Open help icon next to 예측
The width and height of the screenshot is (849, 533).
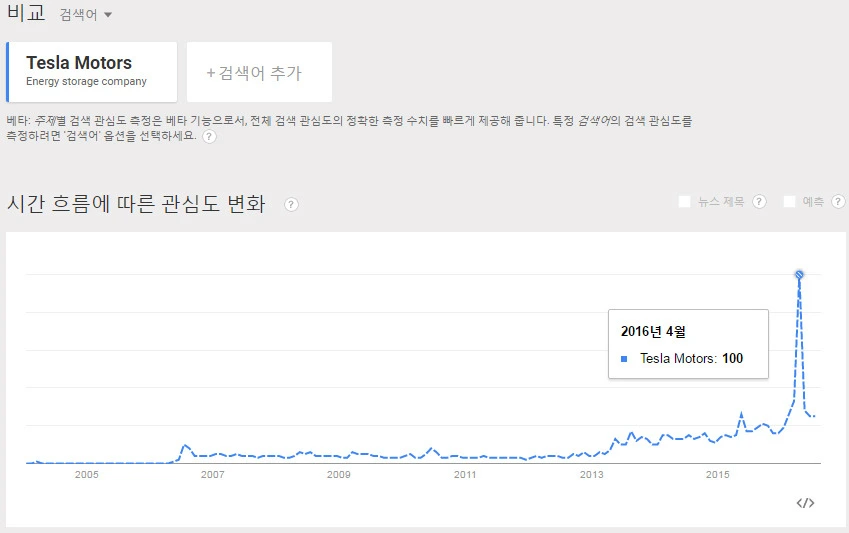click(838, 202)
